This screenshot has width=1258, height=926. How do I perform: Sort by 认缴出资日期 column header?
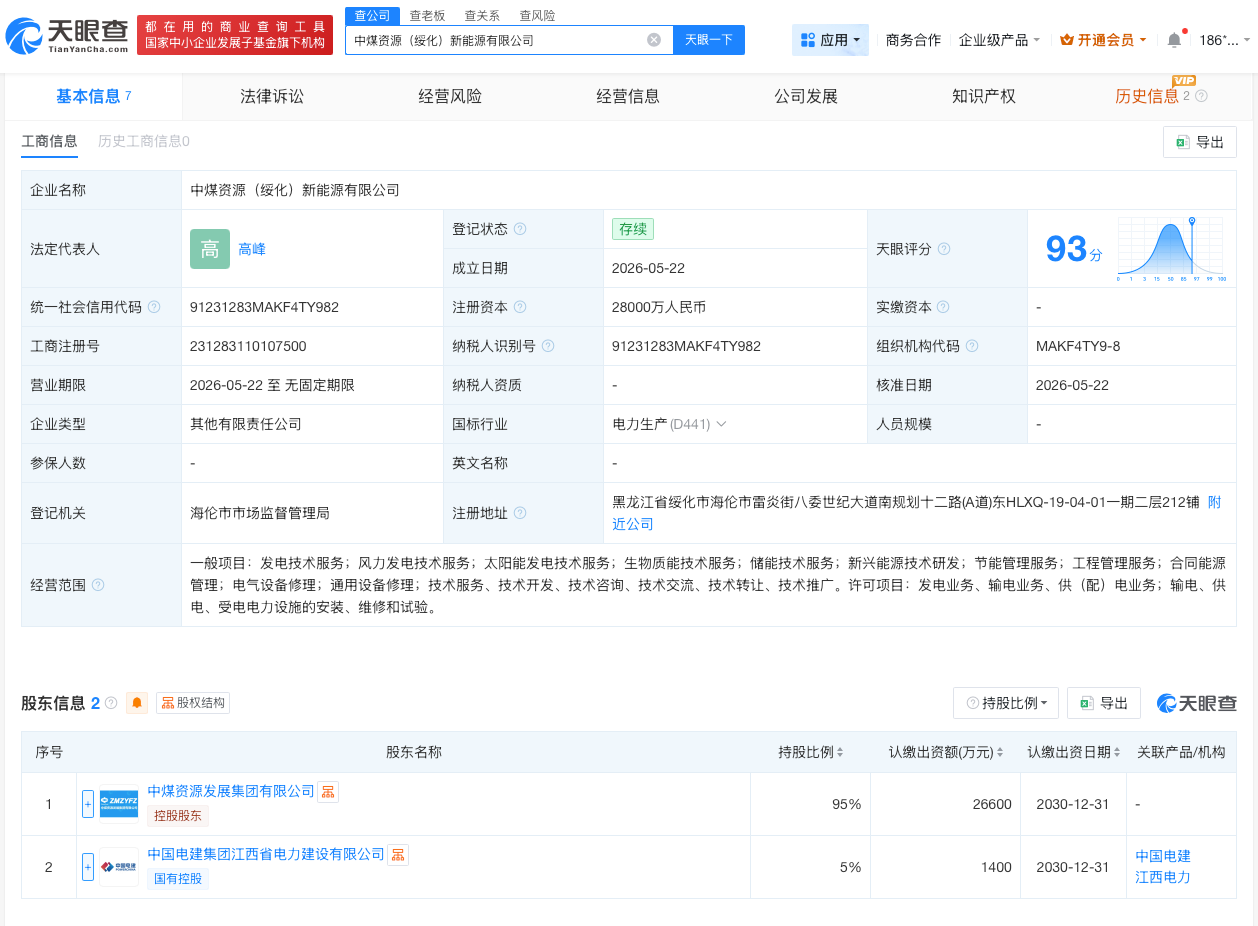point(1074,752)
